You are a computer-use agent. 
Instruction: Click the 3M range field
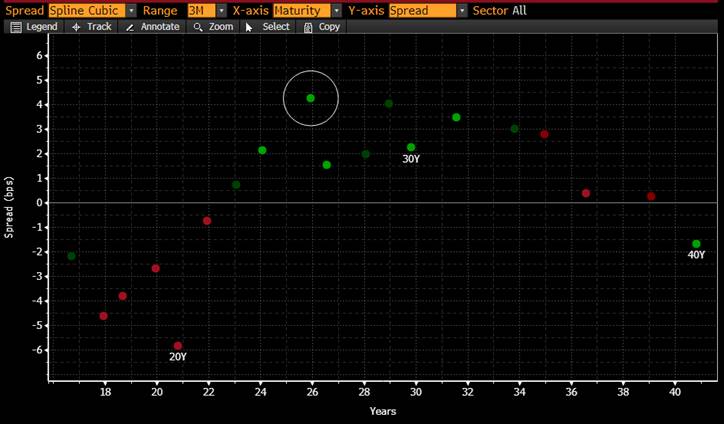coord(201,11)
